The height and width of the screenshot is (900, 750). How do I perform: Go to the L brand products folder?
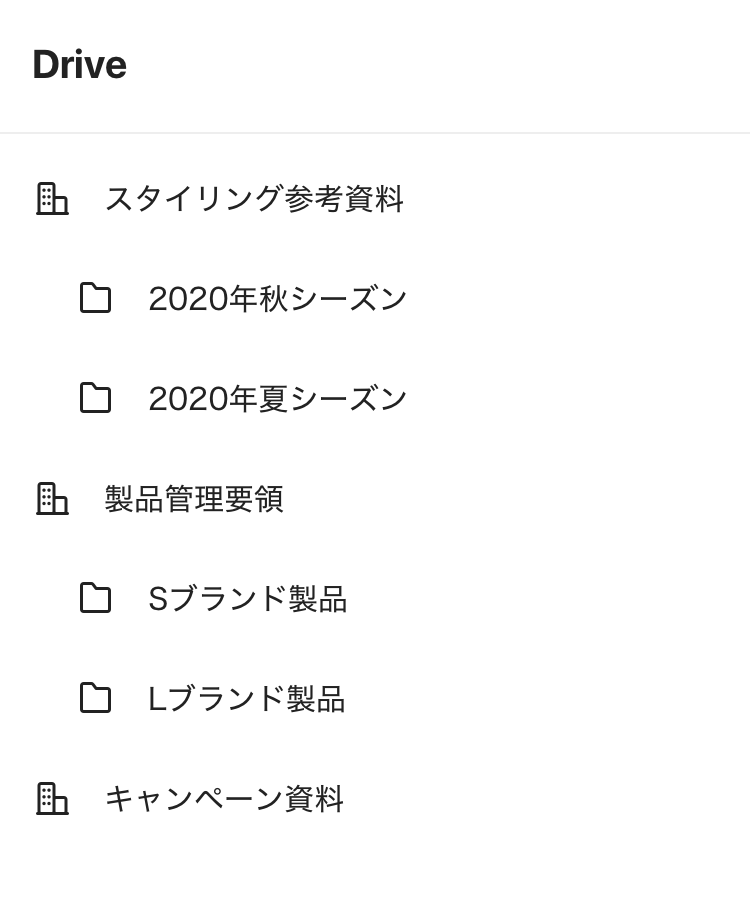[246, 698]
